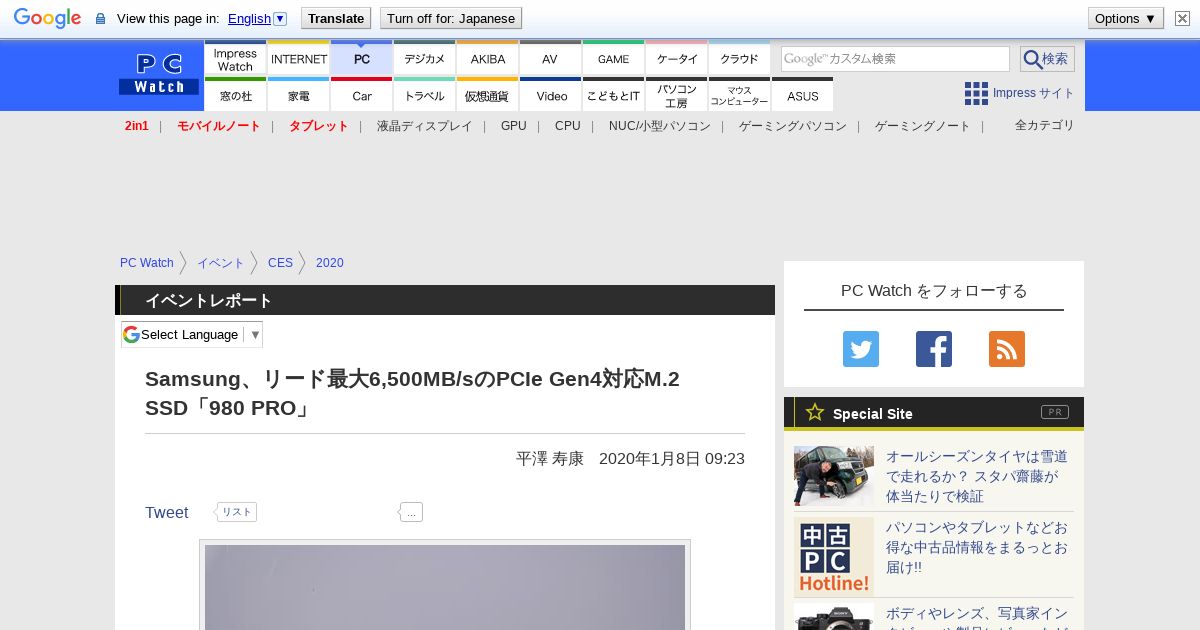Click the 980 PRO article image
Screen dimensions: 1200x630
[445, 587]
